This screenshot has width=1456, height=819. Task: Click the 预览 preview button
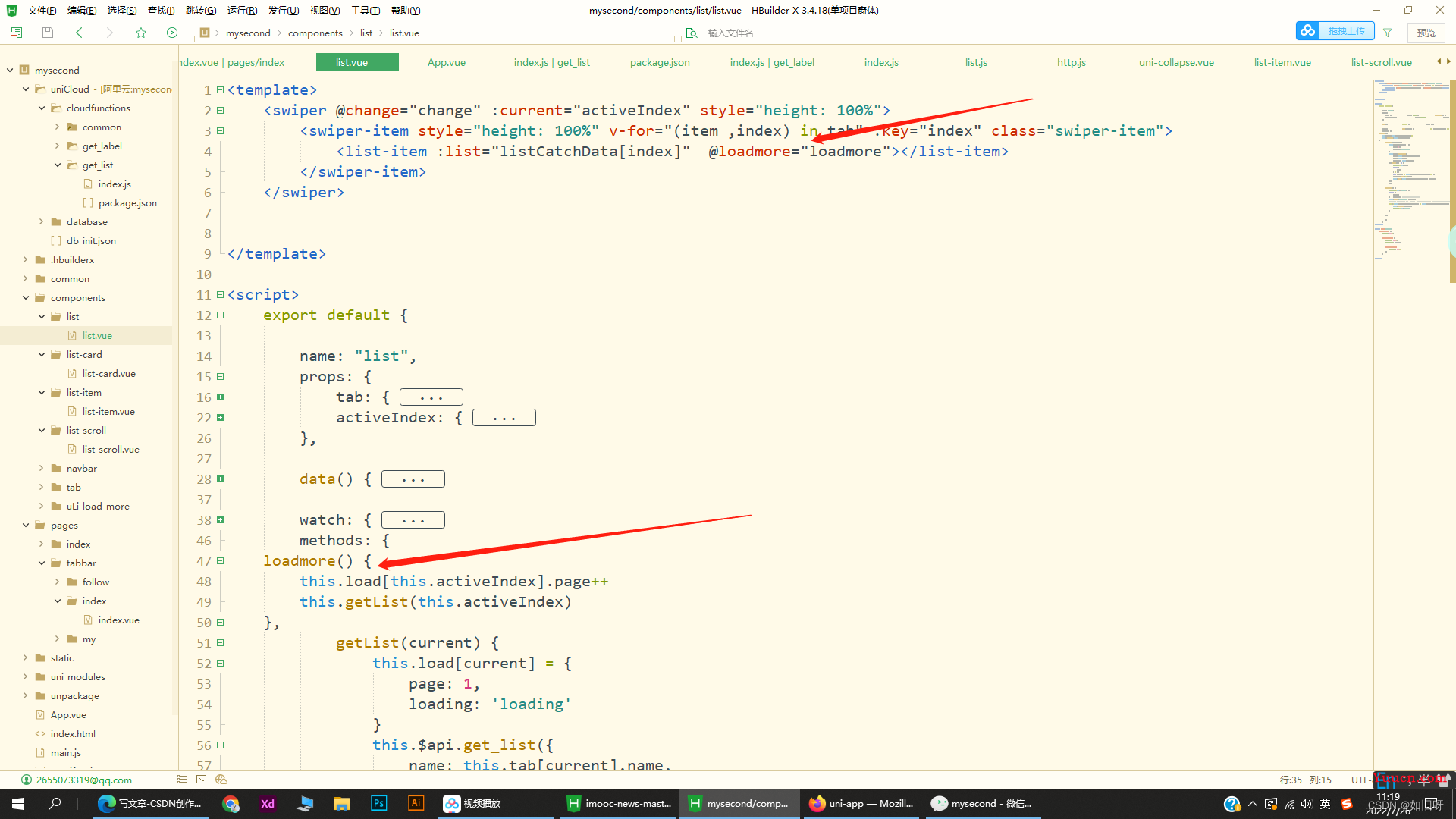tap(1426, 33)
